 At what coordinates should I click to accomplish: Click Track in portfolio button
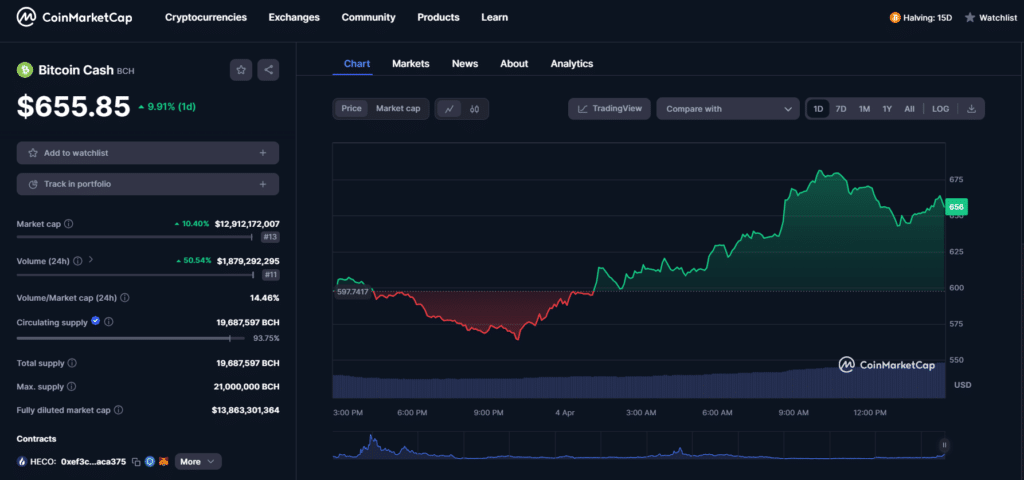(x=148, y=184)
